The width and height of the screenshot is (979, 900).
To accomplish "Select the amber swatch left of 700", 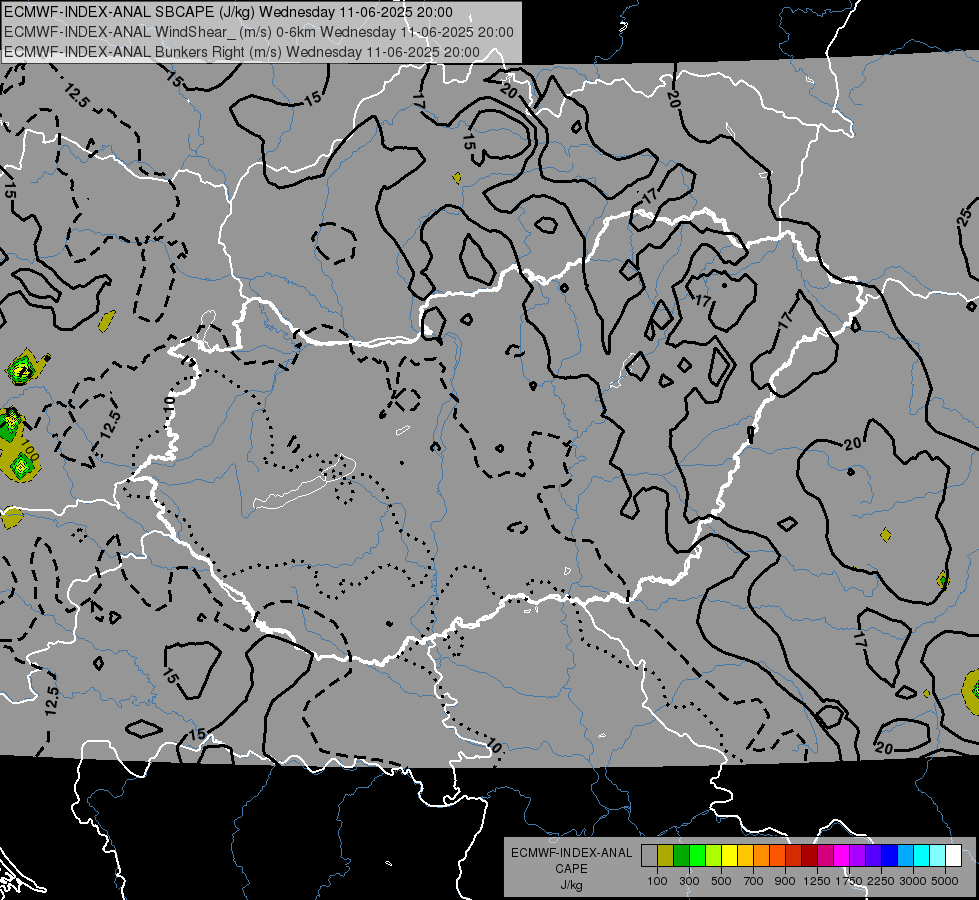I will (x=746, y=855).
